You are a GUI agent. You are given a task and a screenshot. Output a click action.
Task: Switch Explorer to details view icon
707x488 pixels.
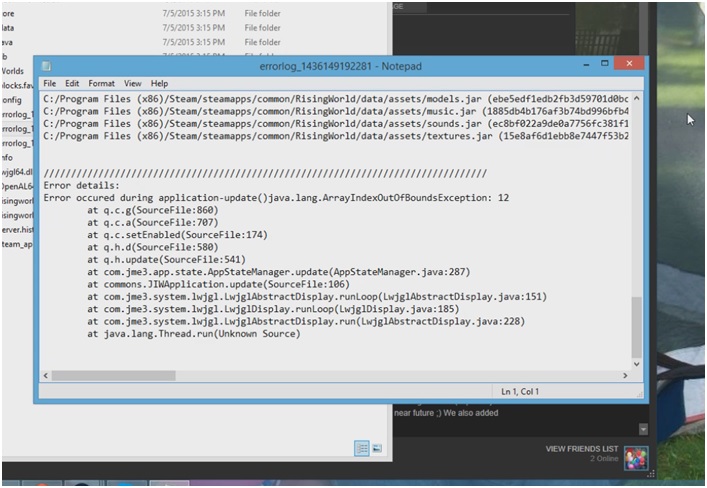pos(362,449)
